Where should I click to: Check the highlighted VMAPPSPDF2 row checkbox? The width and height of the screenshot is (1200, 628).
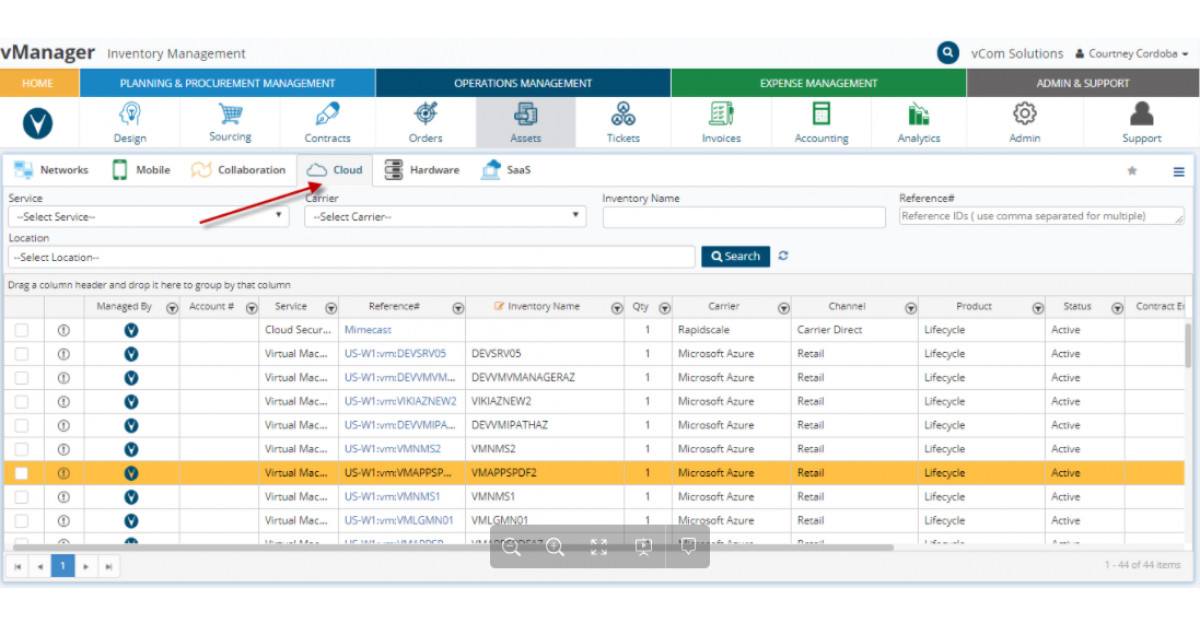[23, 472]
